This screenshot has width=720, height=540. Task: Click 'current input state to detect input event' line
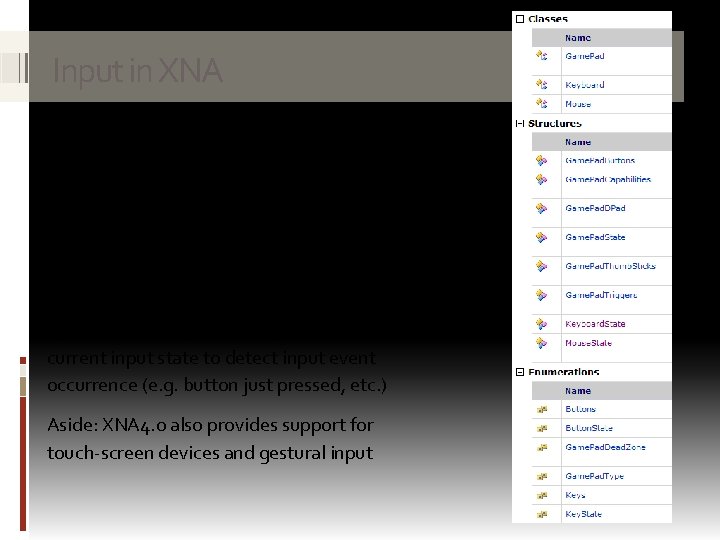(211, 358)
